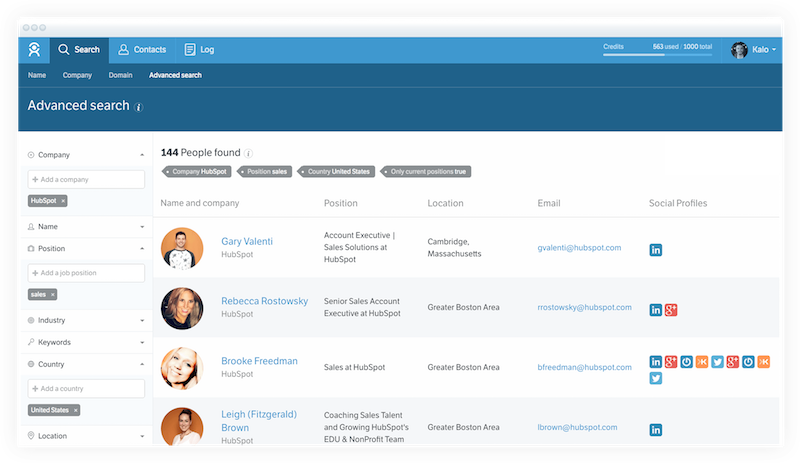Screen dimensions: 800x463
Task: Click the Keywords filter key icon
Action: tap(31, 342)
